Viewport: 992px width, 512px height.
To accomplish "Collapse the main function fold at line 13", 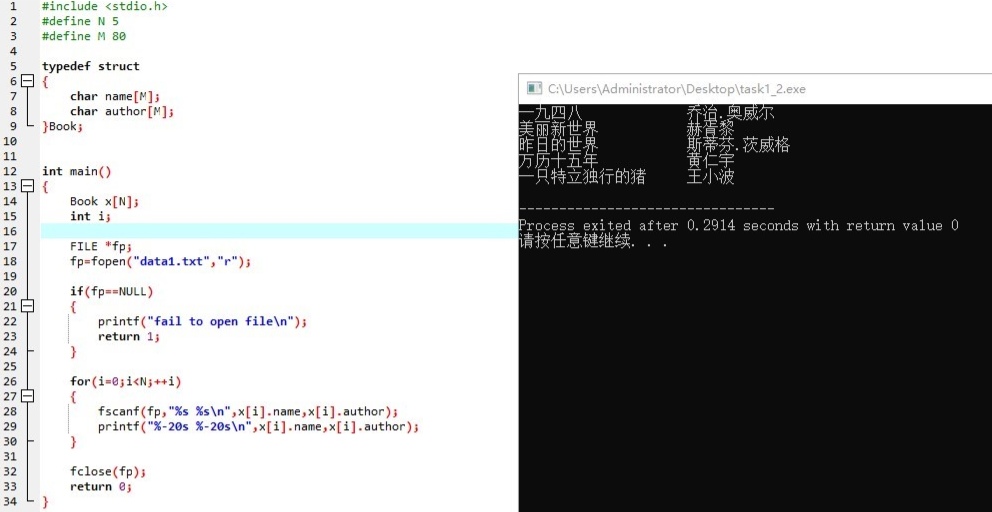I will pos(27,186).
